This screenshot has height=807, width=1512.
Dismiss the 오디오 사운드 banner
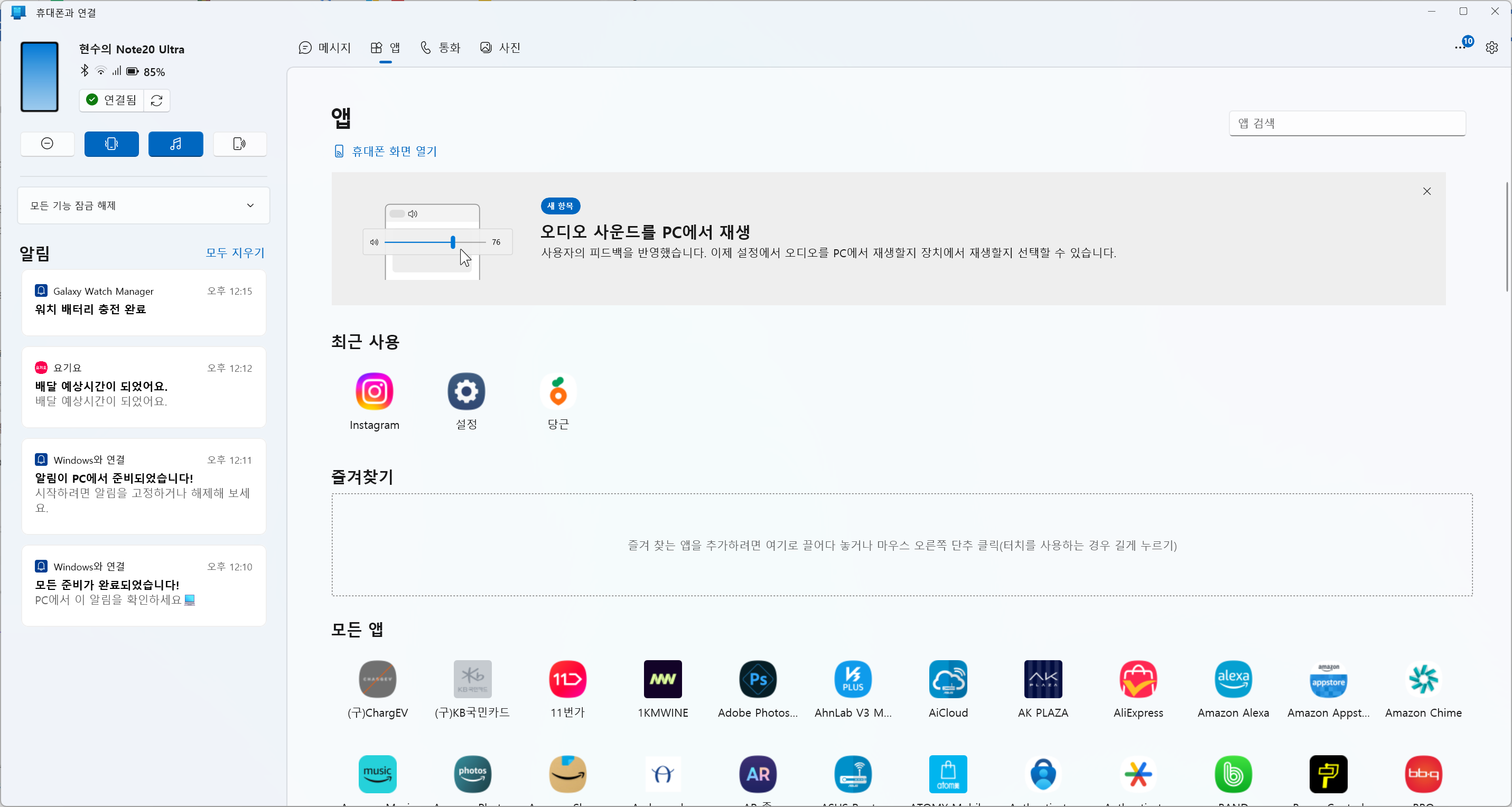coord(1427,191)
